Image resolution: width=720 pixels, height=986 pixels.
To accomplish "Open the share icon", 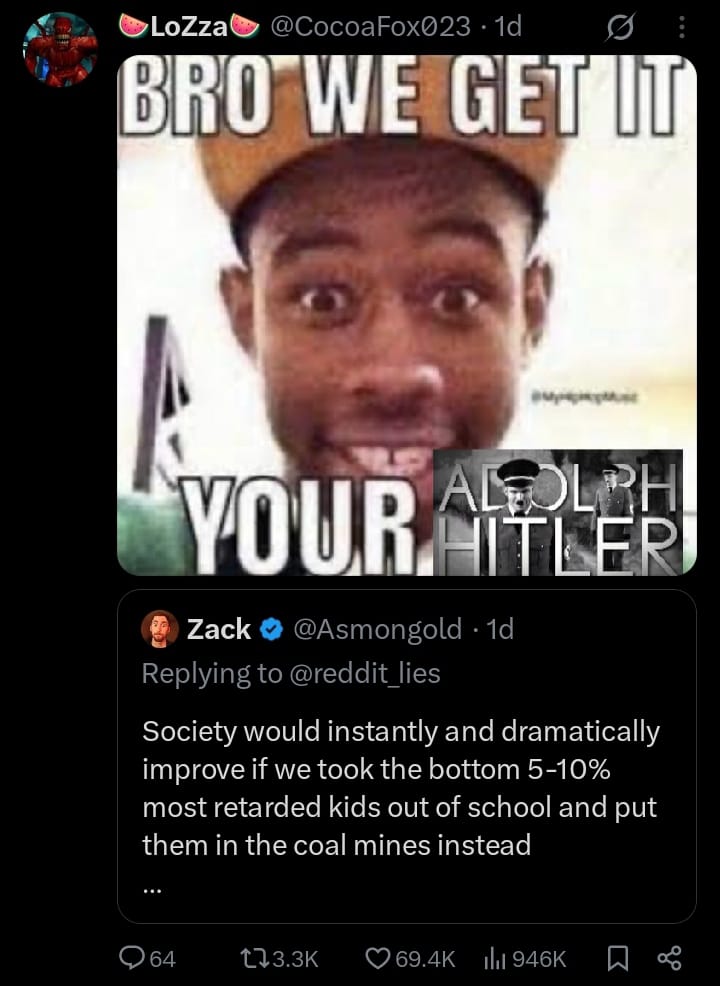I will 669,958.
